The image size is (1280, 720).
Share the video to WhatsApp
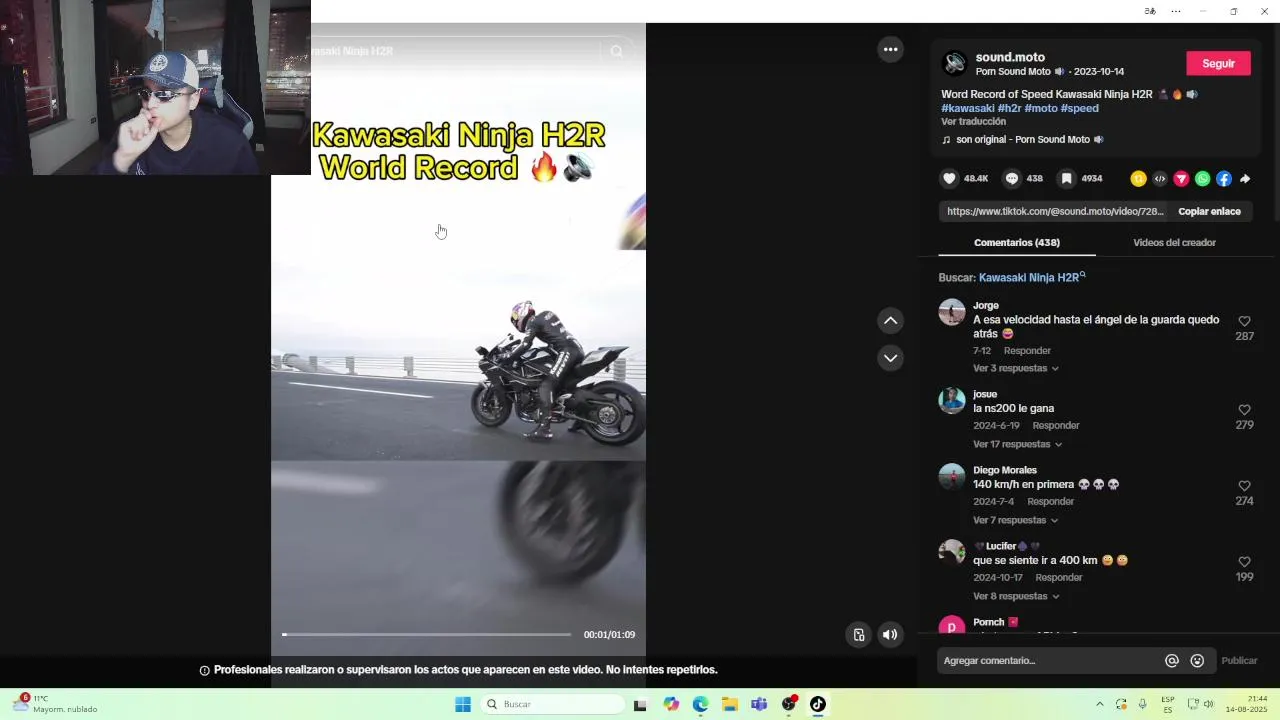tap(1203, 179)
